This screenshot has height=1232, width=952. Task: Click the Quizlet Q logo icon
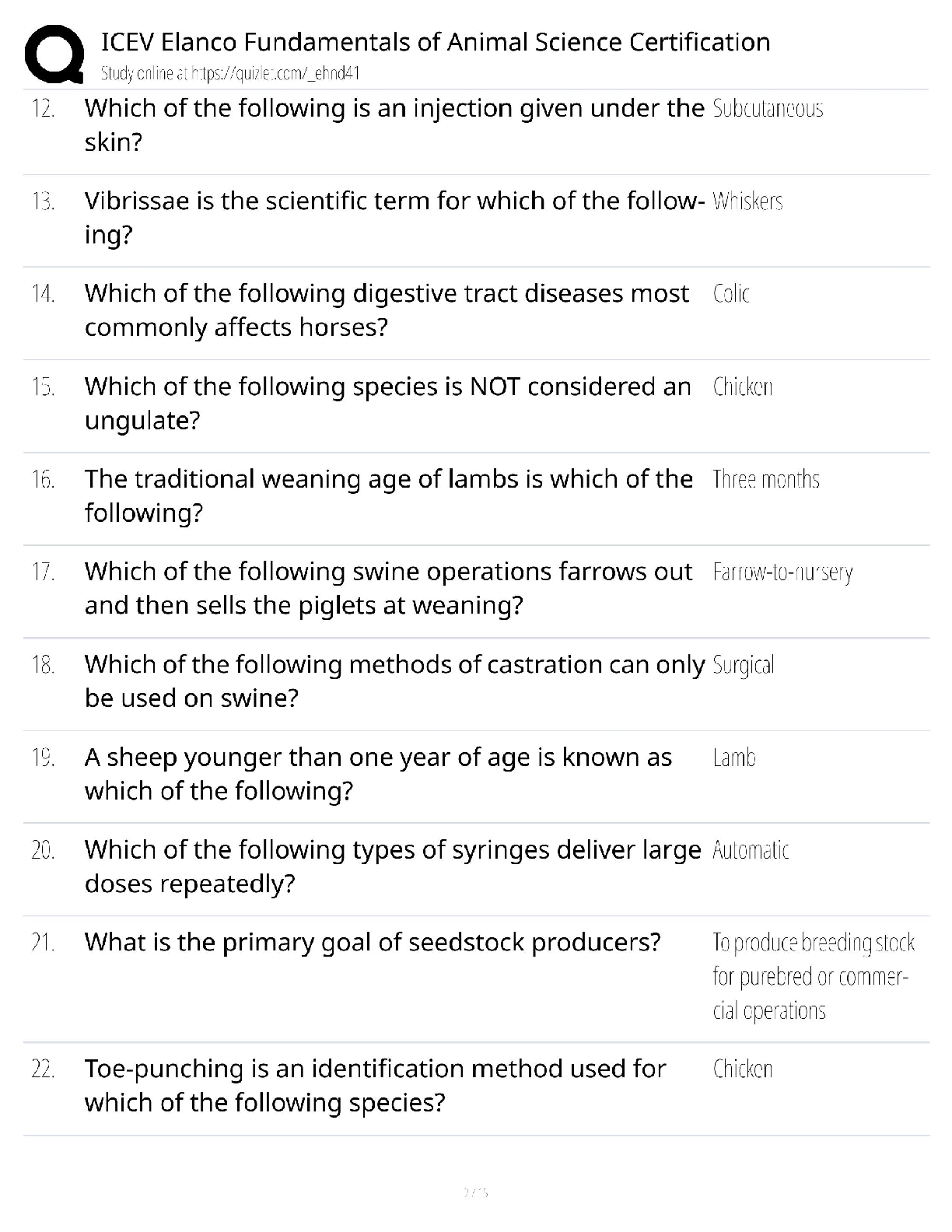54,54
